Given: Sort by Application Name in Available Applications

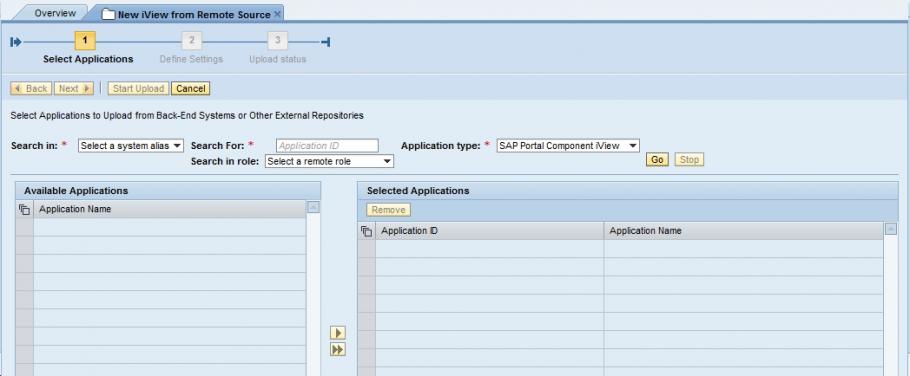Looking at the screenshot, I should pos(169,209).
